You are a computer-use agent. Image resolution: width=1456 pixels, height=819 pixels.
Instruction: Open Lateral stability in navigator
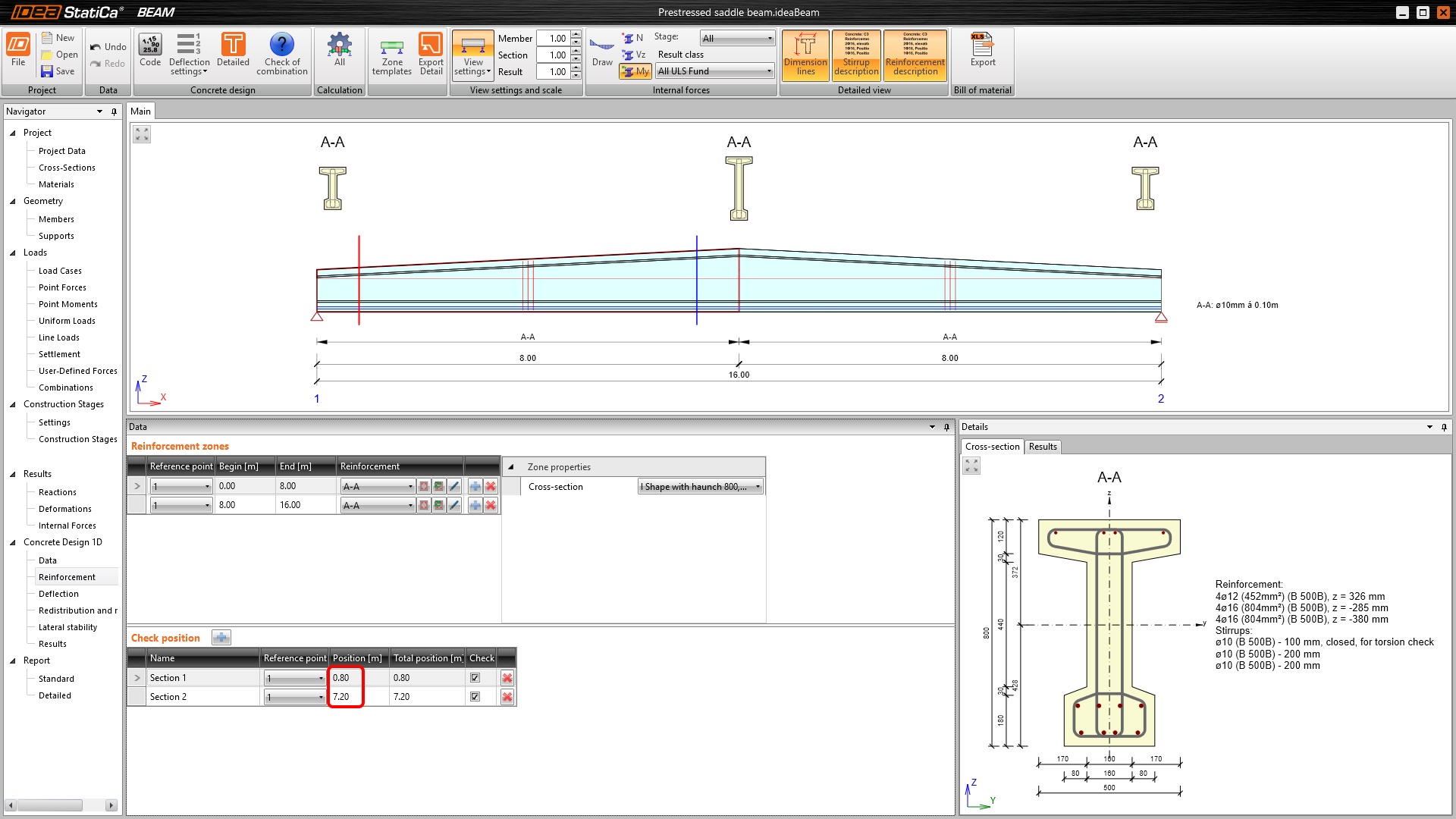pos(67,627)
